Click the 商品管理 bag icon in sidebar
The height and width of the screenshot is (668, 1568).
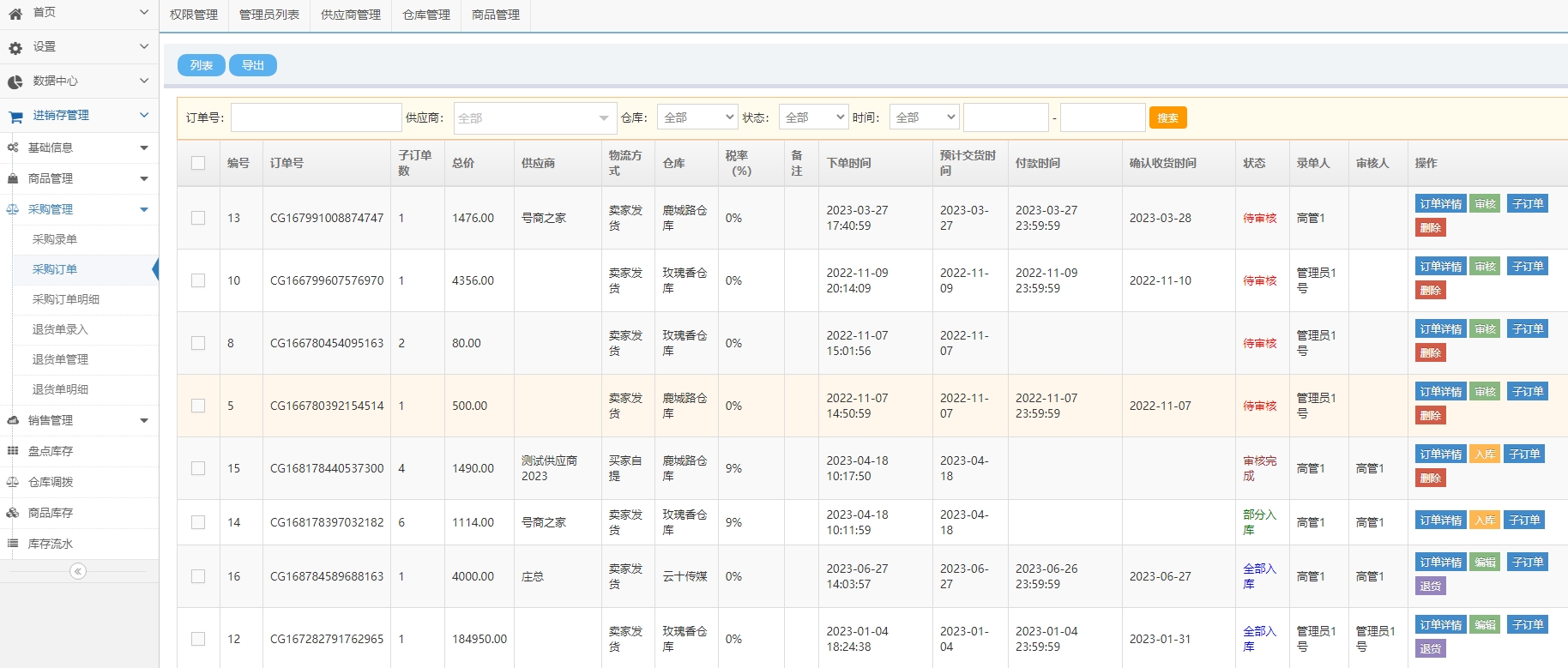point(13,178)
